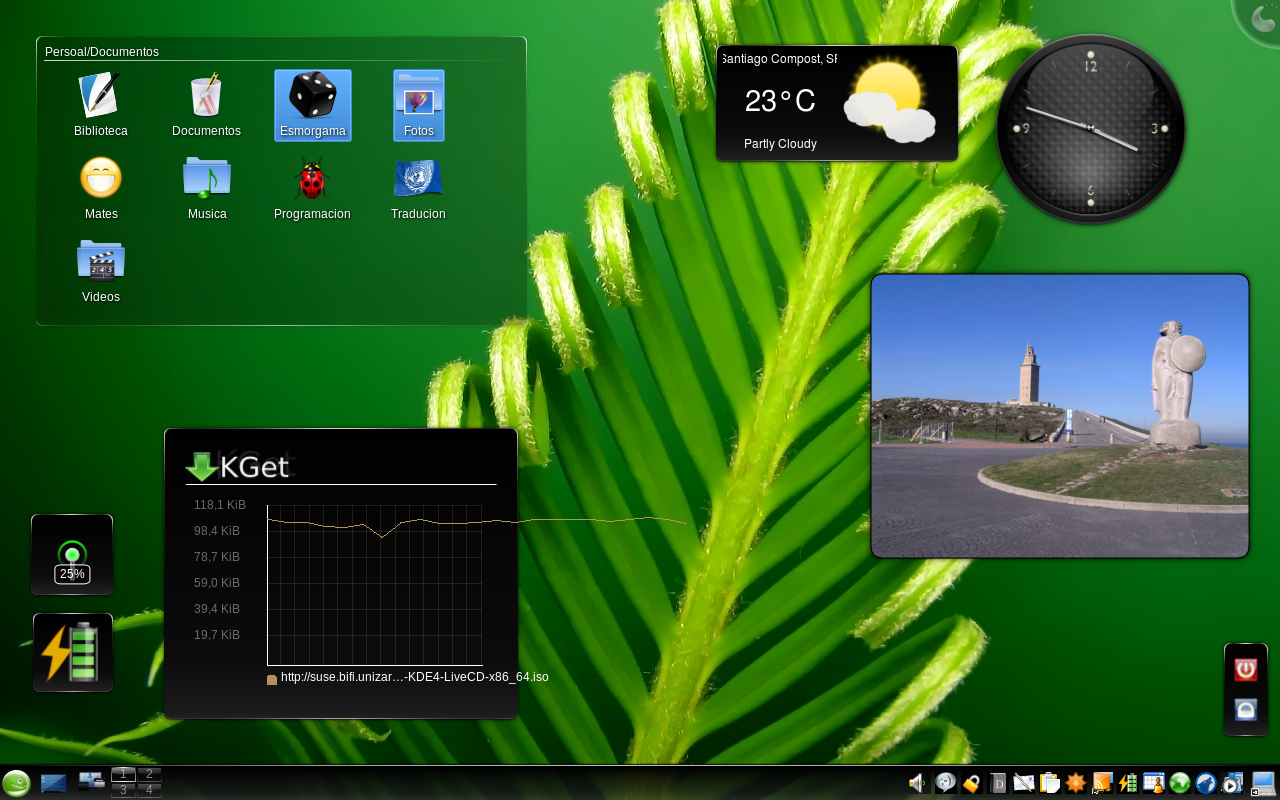Click the picture frame lighthouse photo
The height and width of the screenshot is (800, 1280).
point(1060,416)
